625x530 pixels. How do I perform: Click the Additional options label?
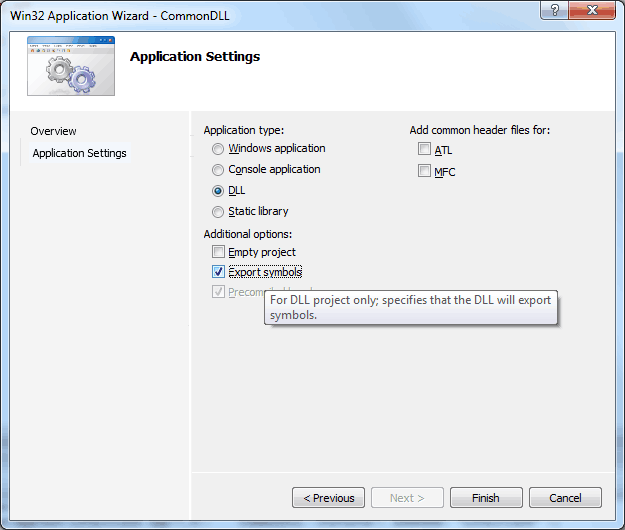(248, 234)
